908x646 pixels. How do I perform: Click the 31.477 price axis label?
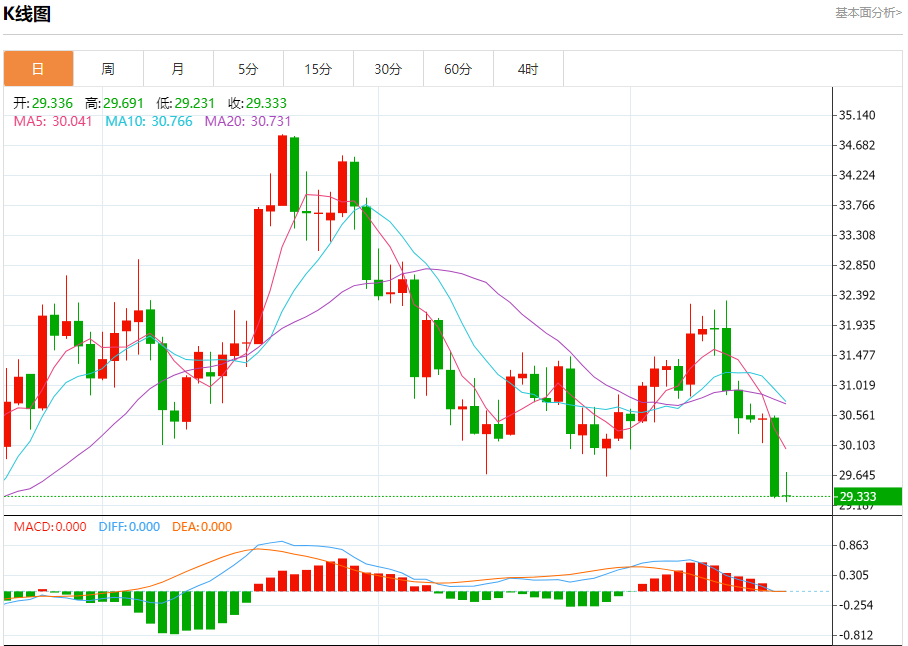pyautogui.click(x=857, y=355)
